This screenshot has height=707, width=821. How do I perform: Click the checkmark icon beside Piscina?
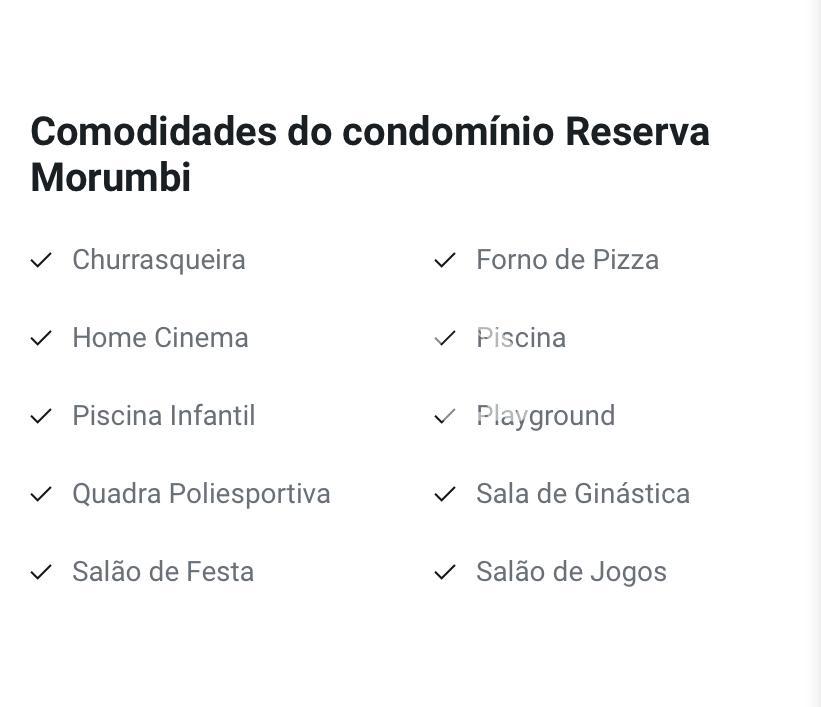click(445, 338)
